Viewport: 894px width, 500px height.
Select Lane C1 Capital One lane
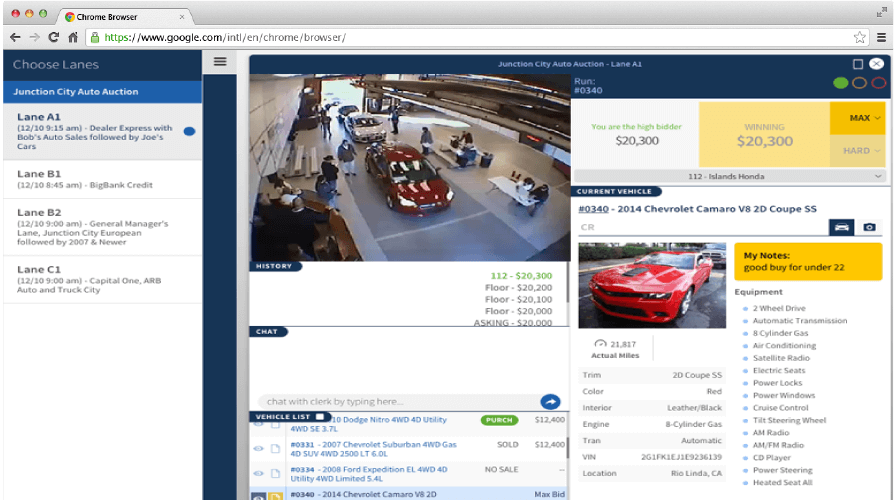click(x=103, y=279)
